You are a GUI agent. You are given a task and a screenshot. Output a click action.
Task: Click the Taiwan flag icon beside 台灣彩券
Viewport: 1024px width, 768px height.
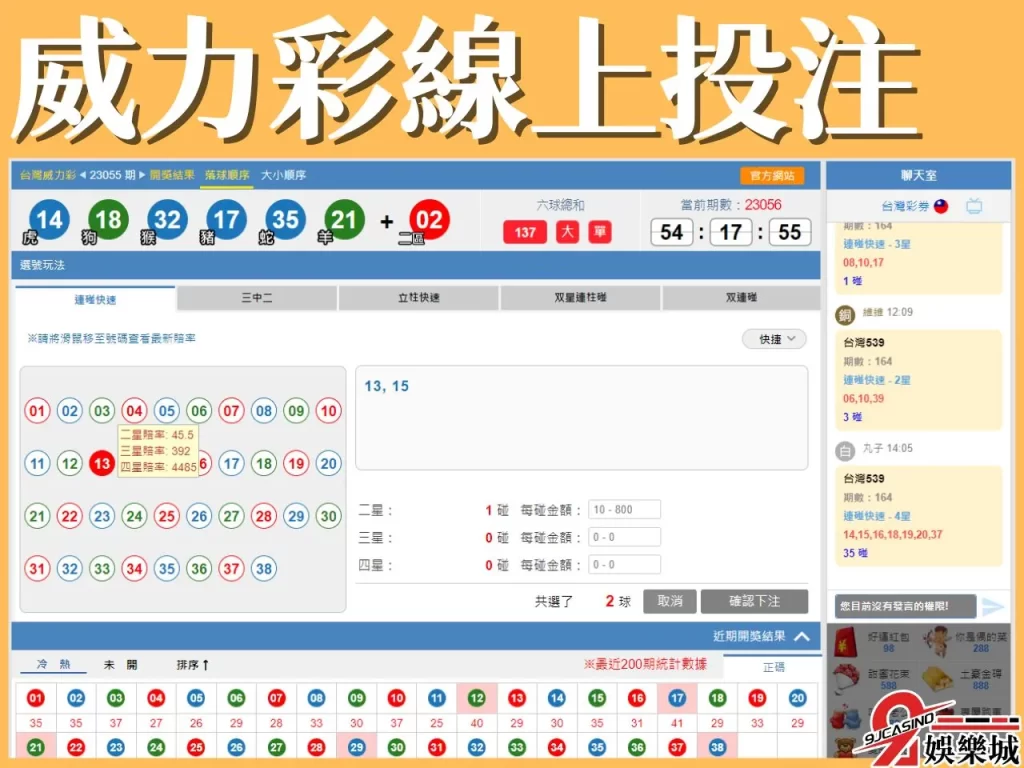click(941, 206)
